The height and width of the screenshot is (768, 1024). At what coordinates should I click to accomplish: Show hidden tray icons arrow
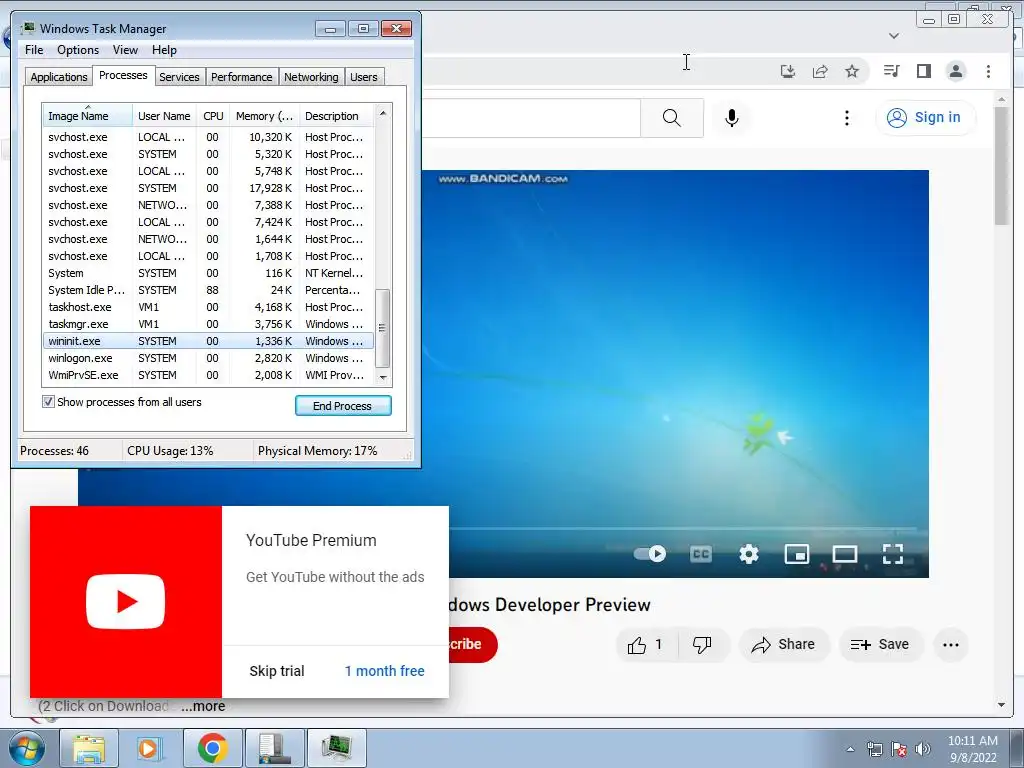(x=850, y=749)
